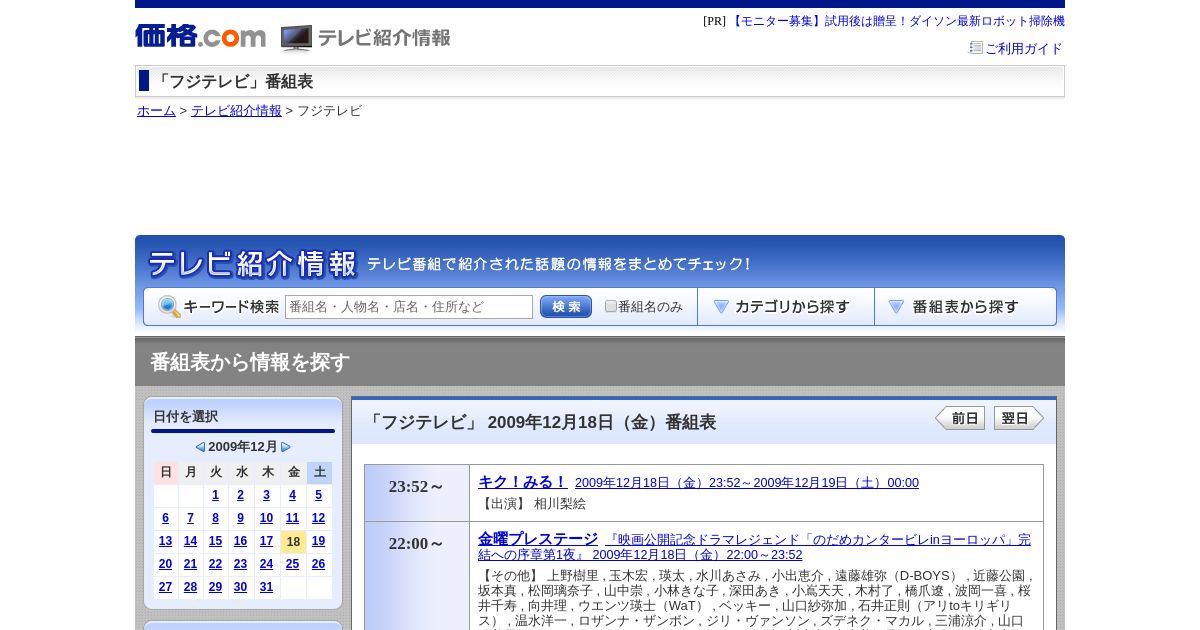
Task: Select December 11 in calendar
Action: (292, 518)
